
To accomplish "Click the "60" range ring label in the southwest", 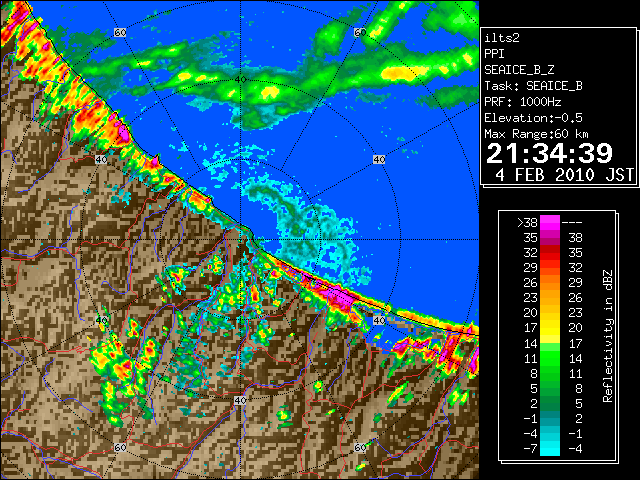I will point(120,448).
